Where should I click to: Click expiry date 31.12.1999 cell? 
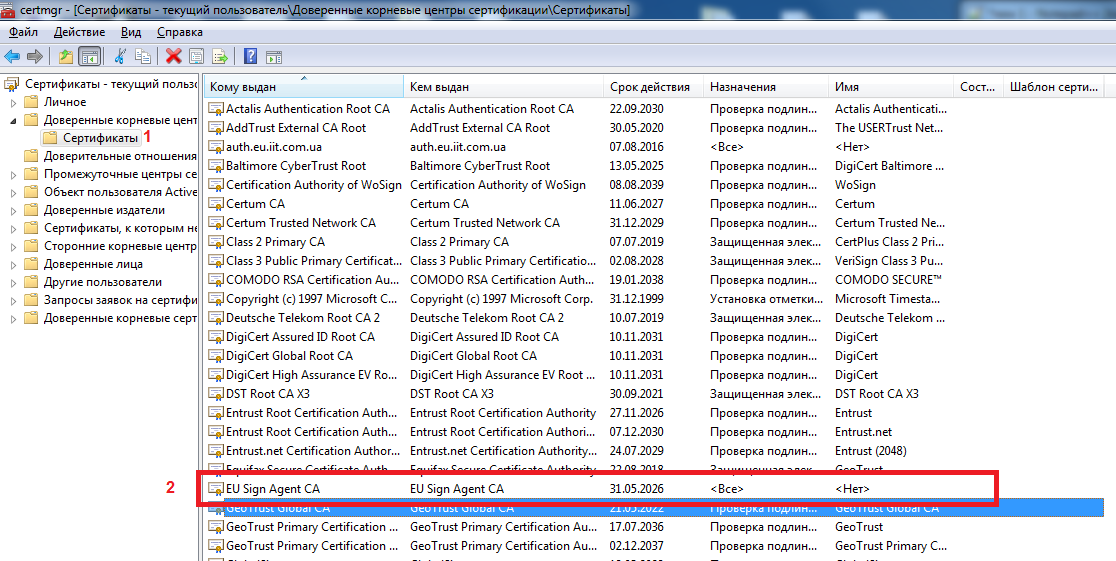coord(637,299)
